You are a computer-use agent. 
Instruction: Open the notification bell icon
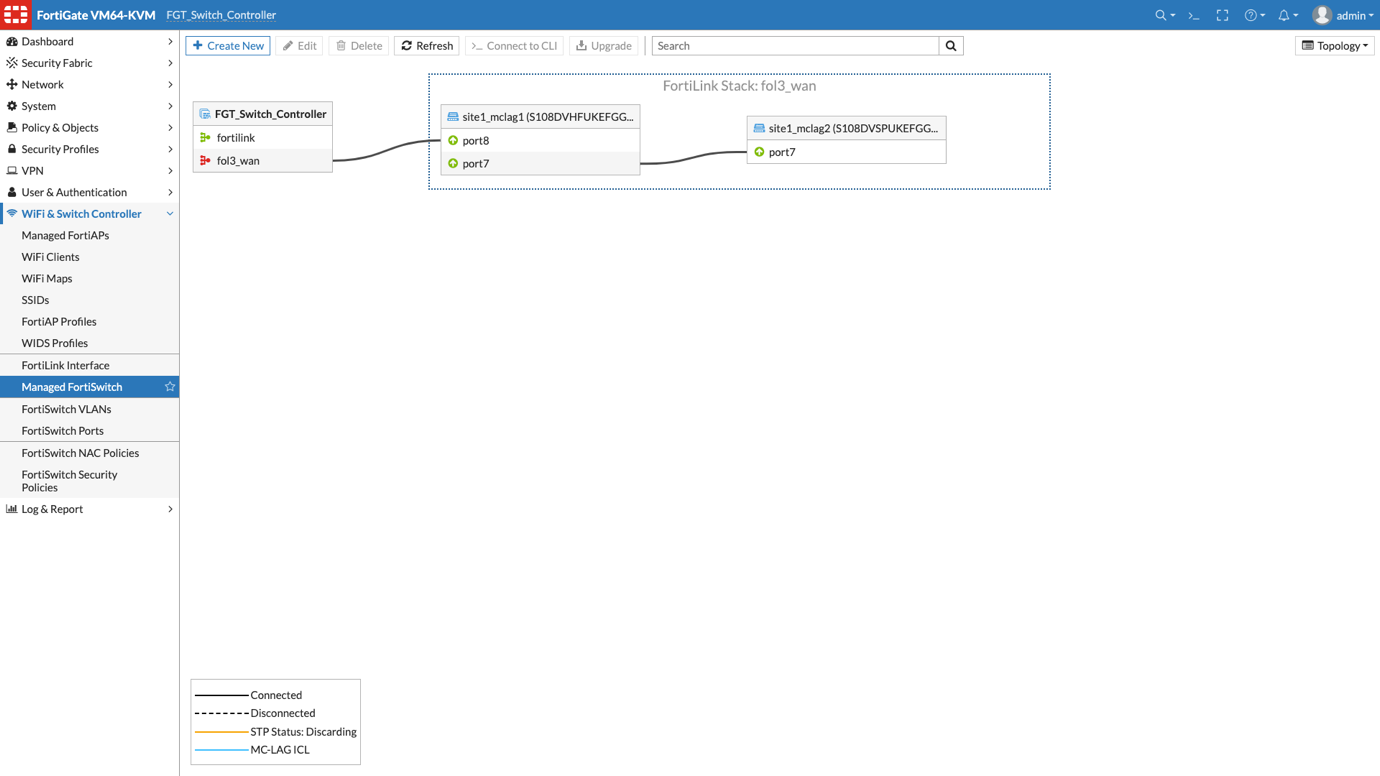(1285, 15)
